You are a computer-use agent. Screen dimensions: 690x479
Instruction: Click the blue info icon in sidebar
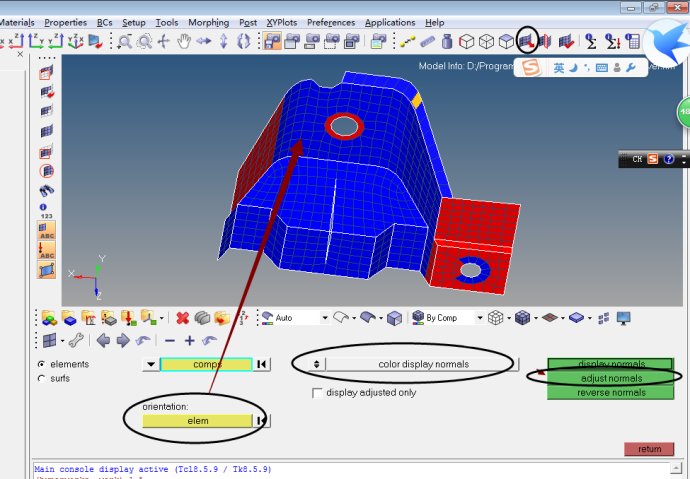[46, 207]
